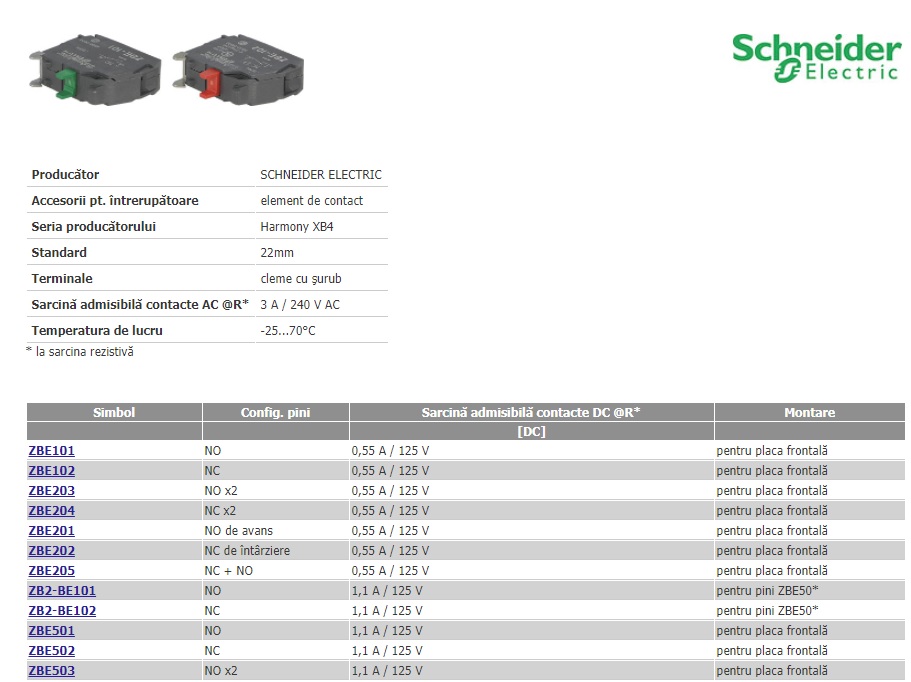Select the 'element de contact' value
This screenshot has width=911, height=682.
tap(311, 201)
